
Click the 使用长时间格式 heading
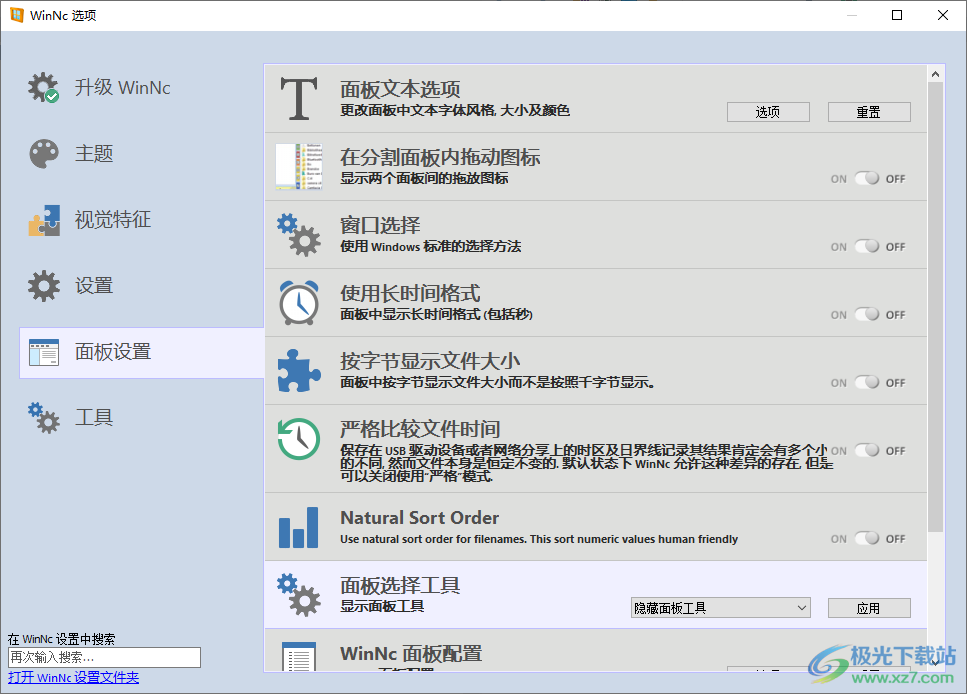click(x=410, y=293)
